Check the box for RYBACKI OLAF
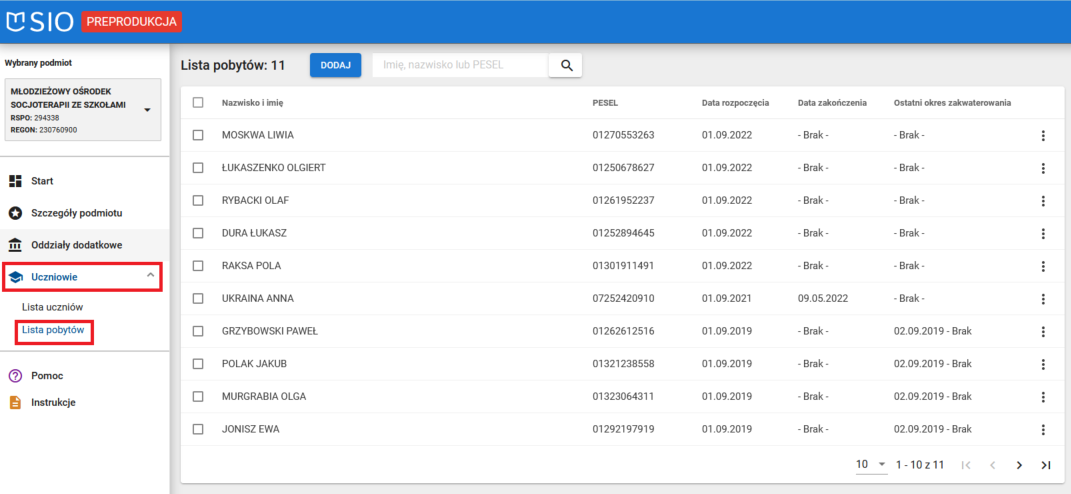1071x494 pixels. 198,200
